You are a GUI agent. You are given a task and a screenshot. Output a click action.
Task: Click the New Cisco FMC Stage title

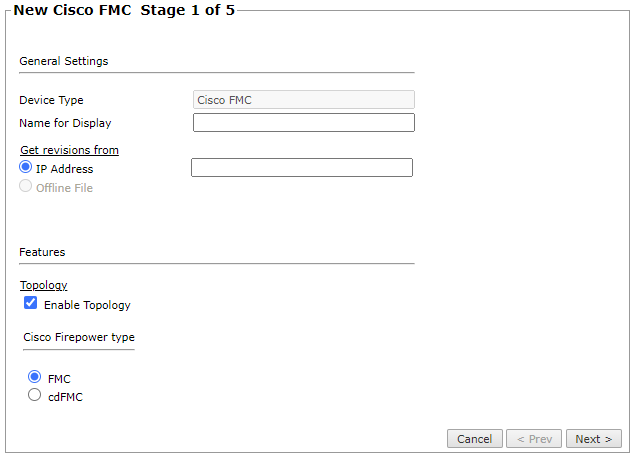click(x=124, y=12)
